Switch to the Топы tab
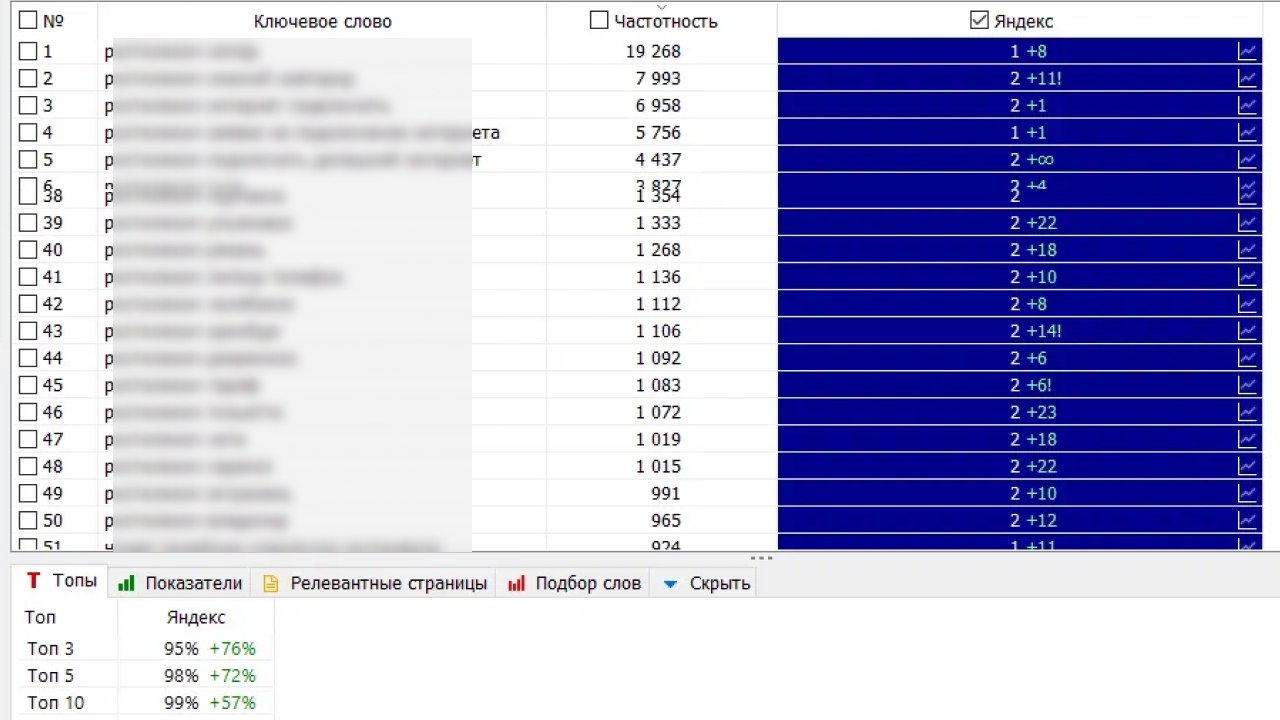Viewport: 1280px width, 720px height. (x=62, y=581)
